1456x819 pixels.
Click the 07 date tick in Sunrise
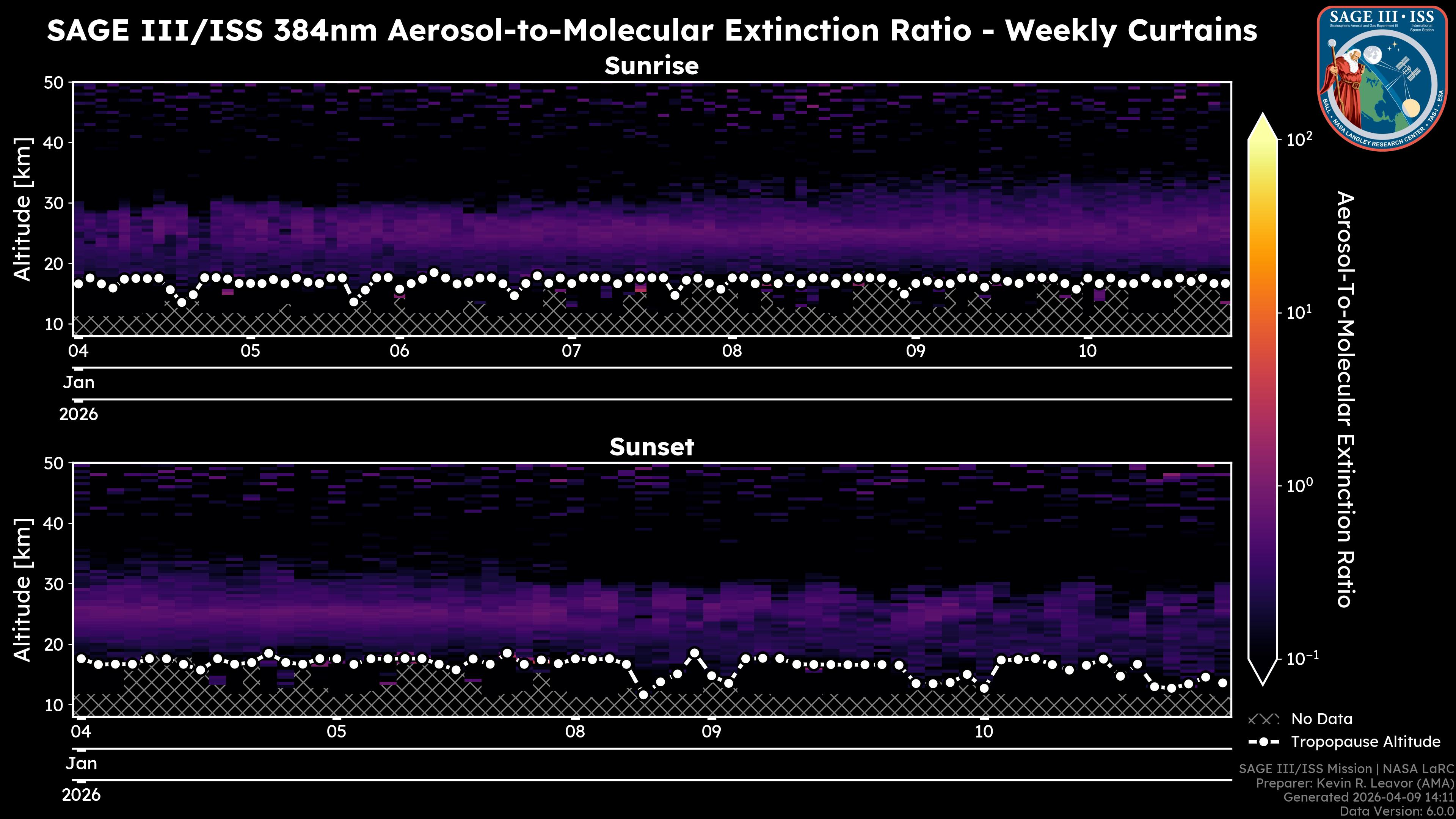point(571,351)
